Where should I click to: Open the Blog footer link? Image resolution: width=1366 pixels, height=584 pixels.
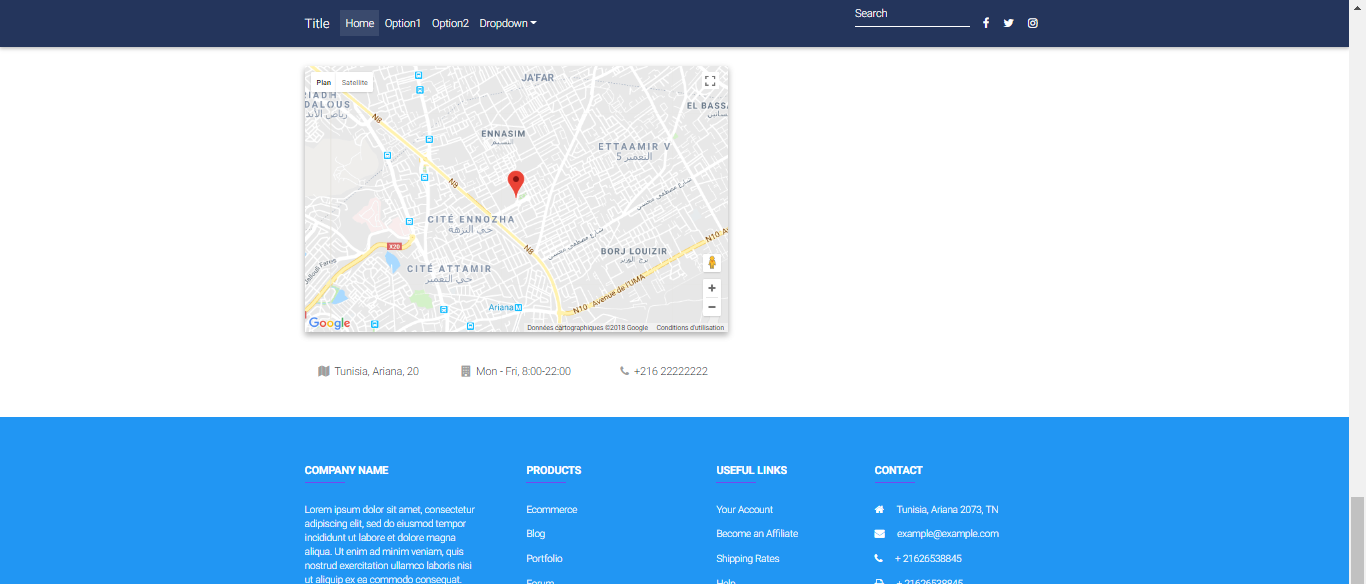click(536, 534)
